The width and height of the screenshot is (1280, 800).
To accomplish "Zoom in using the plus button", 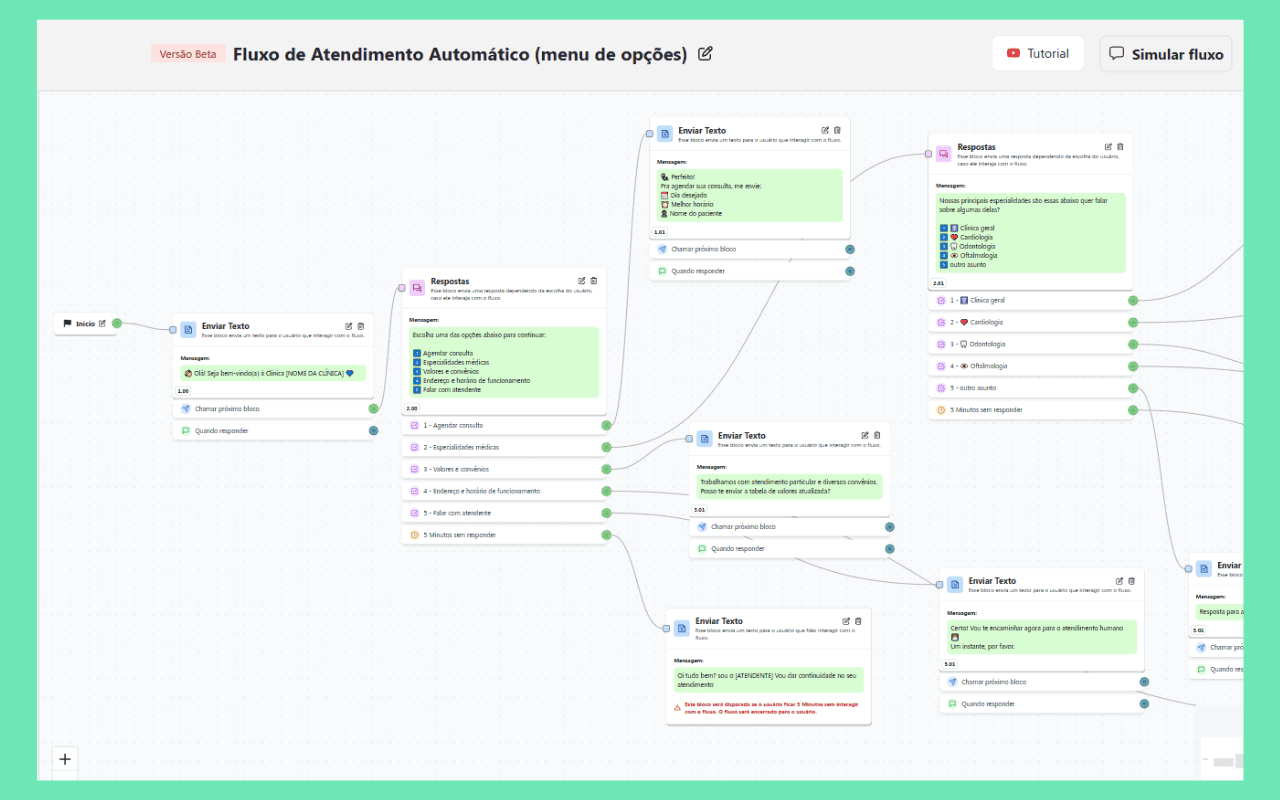I will 65,759.
